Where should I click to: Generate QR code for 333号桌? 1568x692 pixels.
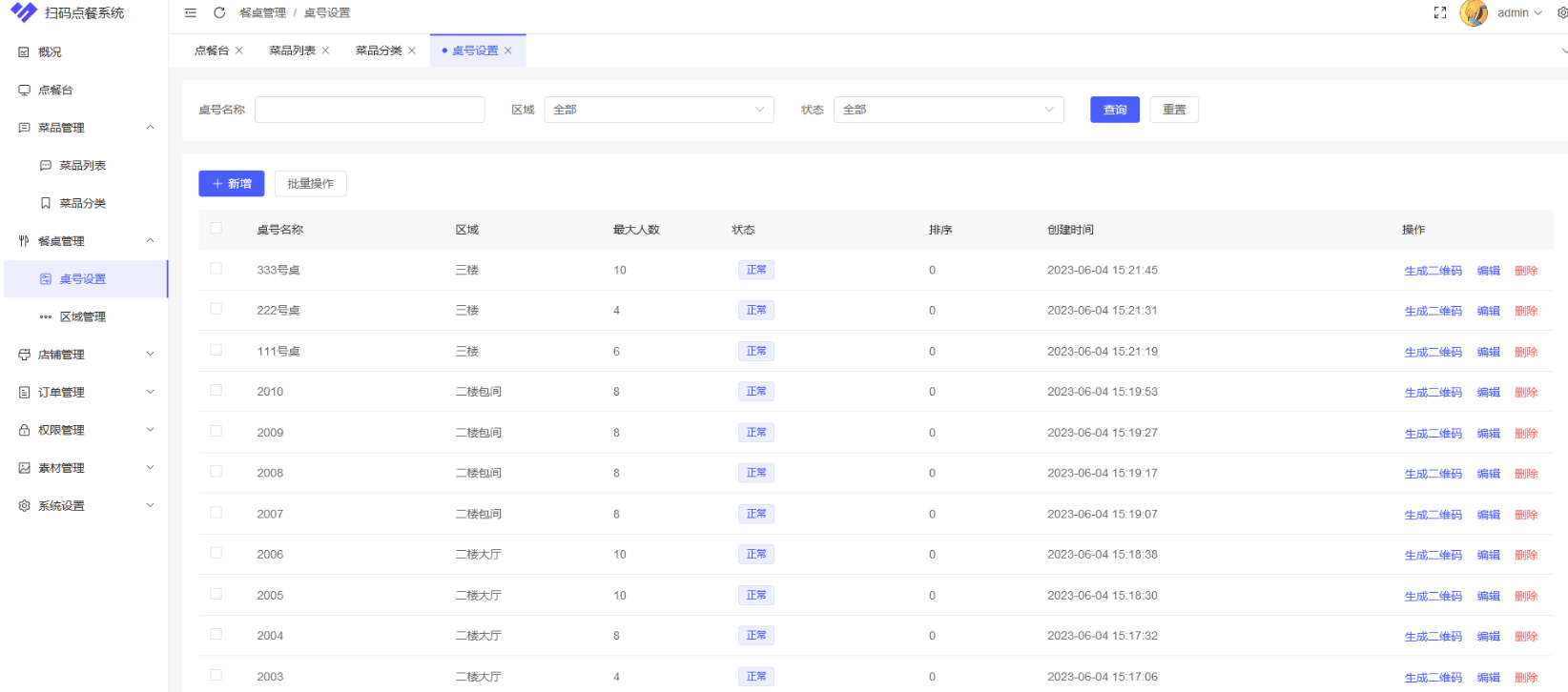(x=1433, y=271)
